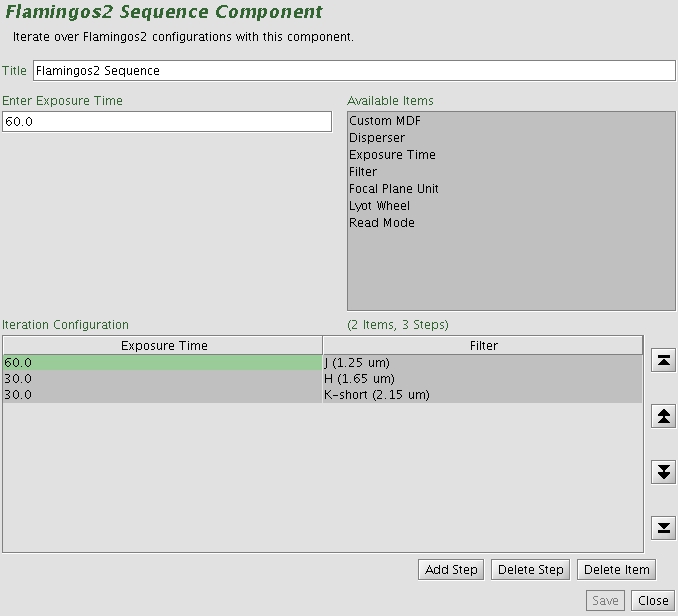Viewport: 678px width, 616px height.
Task: Click the Delete Step button
Action: 531,569
